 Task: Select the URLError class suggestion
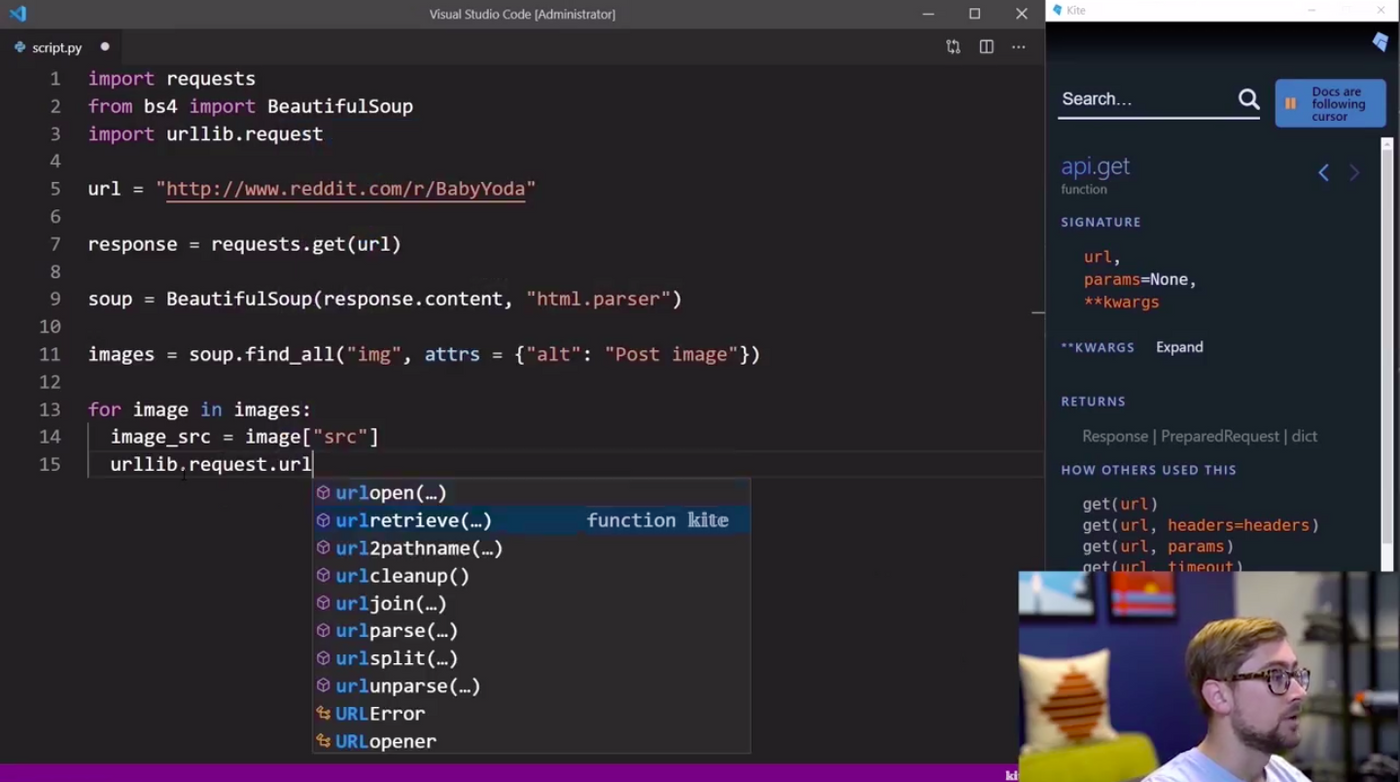[x=379, y=713]
